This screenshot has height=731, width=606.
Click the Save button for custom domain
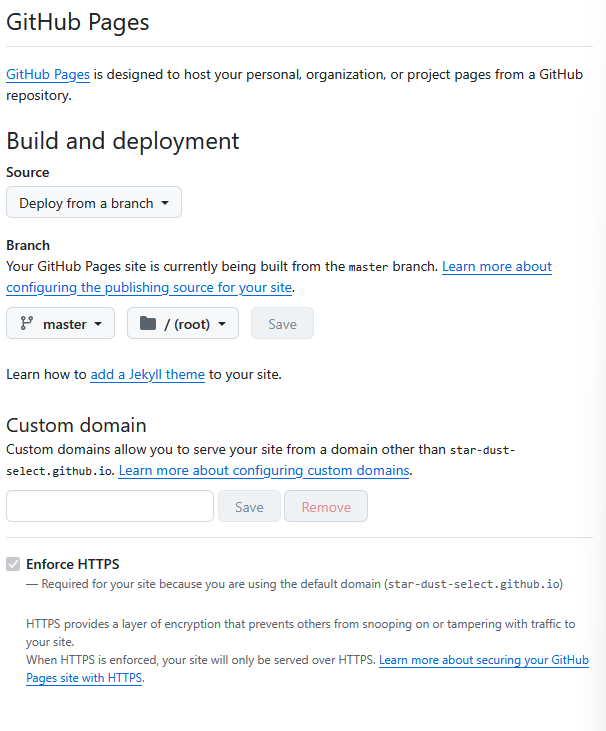[x=249, y=506]
